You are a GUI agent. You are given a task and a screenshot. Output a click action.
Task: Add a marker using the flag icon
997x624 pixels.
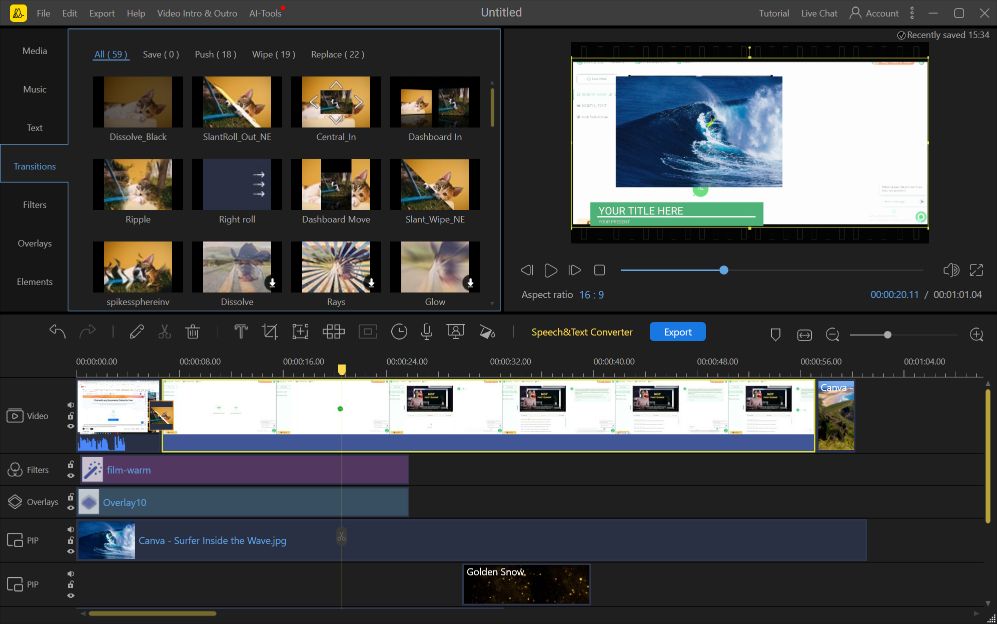pyautogui.click(x=775, y=333)
